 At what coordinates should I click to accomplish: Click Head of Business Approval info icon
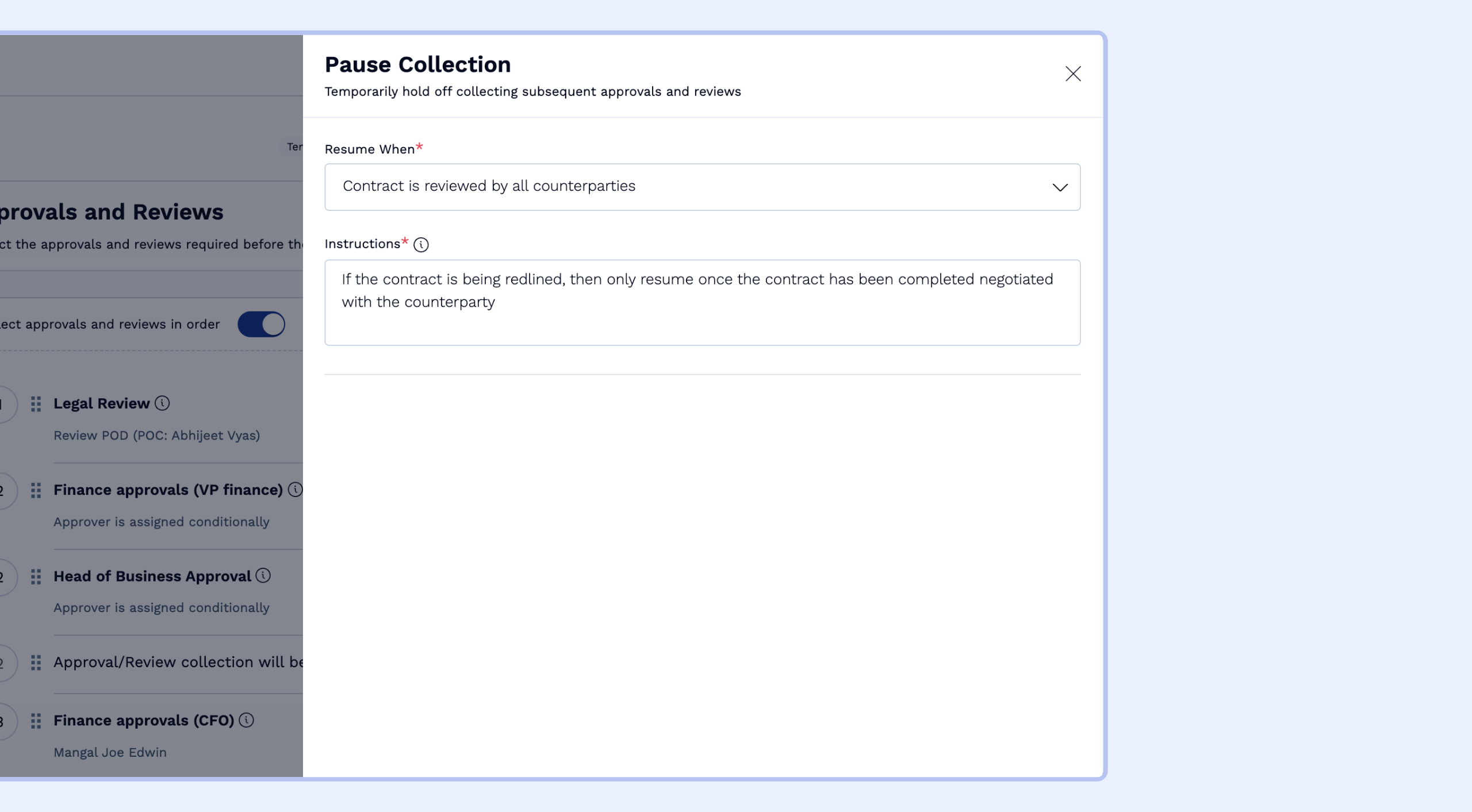pyautogui.click(x=263, y=576)
